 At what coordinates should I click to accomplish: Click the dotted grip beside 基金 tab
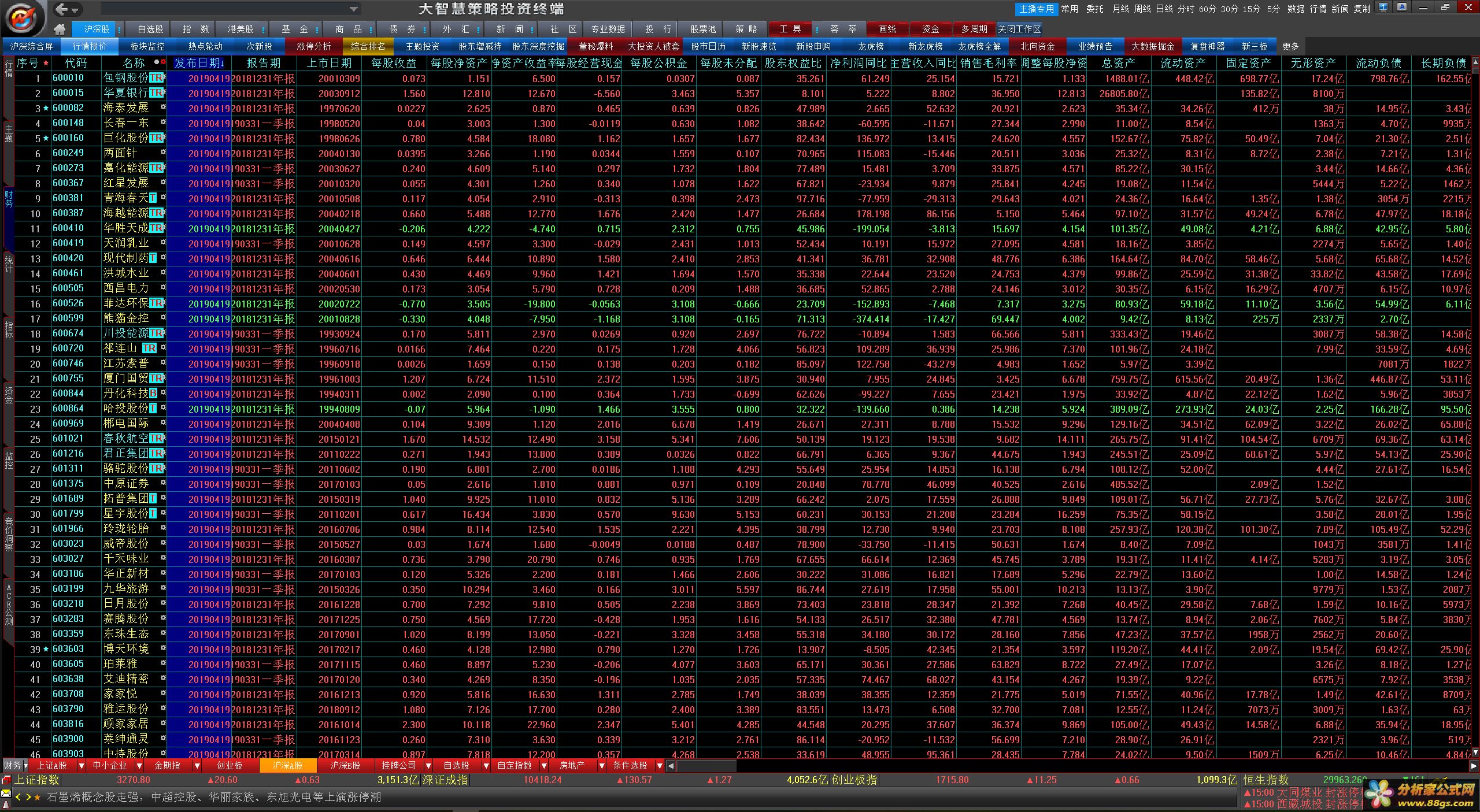coord(317,29)
